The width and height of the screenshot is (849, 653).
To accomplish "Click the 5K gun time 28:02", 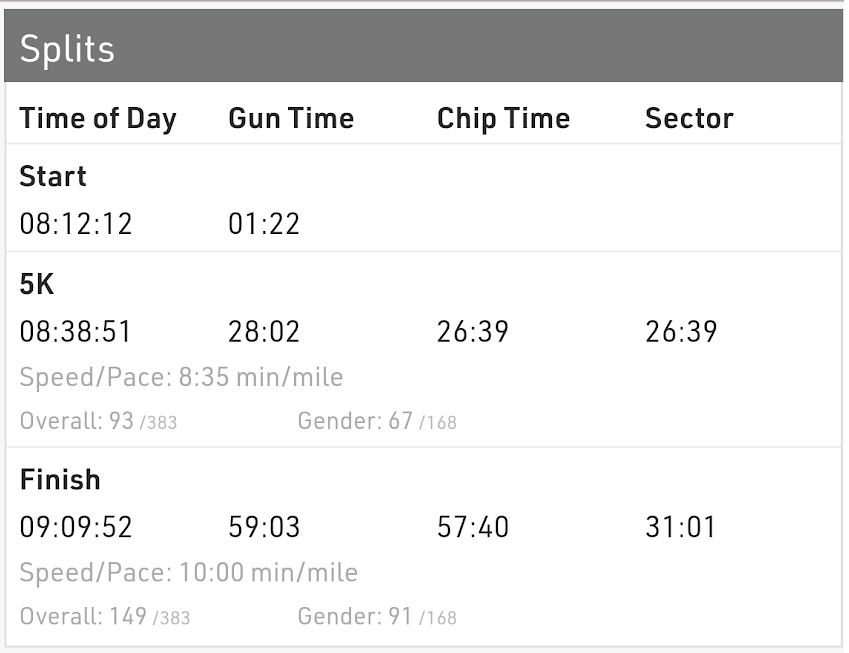I will (264, 331).
